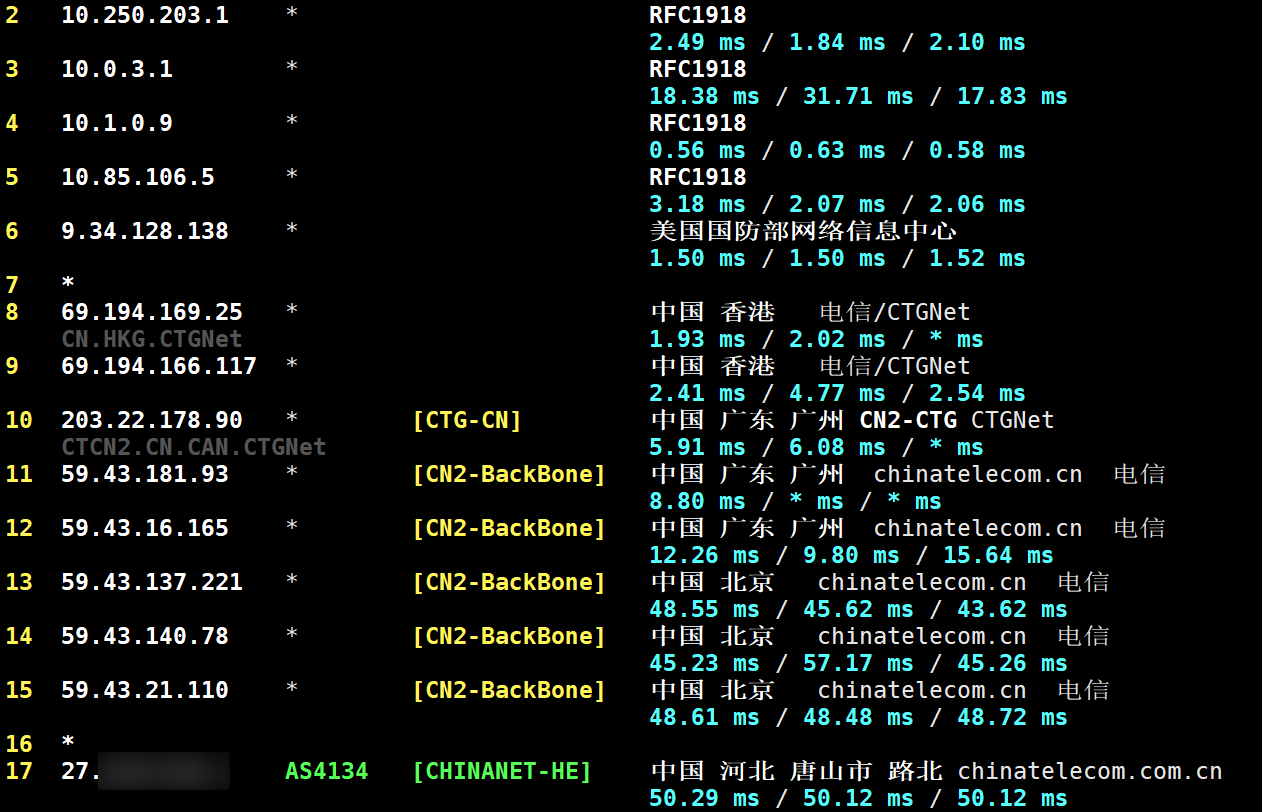This screenshot has height=812, width=1262.
Task: Click the hostname CN.HKG.CTGNet
Action: (152, 339)
